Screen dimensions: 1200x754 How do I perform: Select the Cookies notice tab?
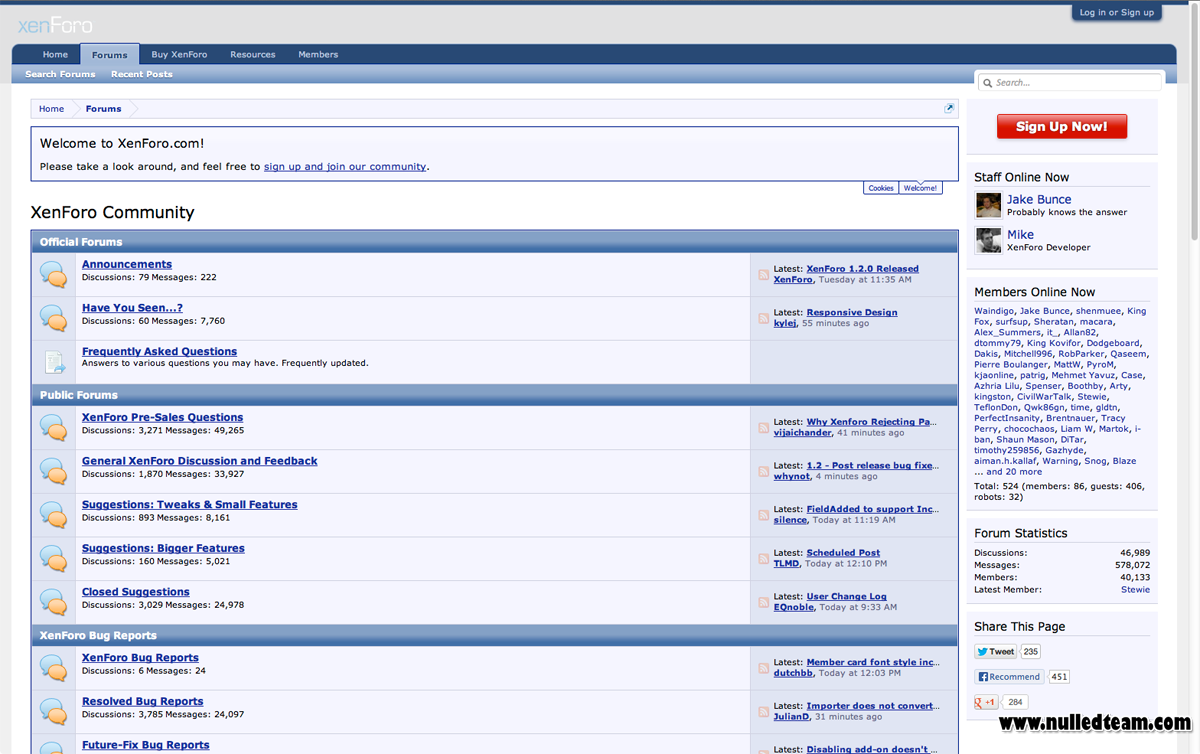click(x=881, y=188)
